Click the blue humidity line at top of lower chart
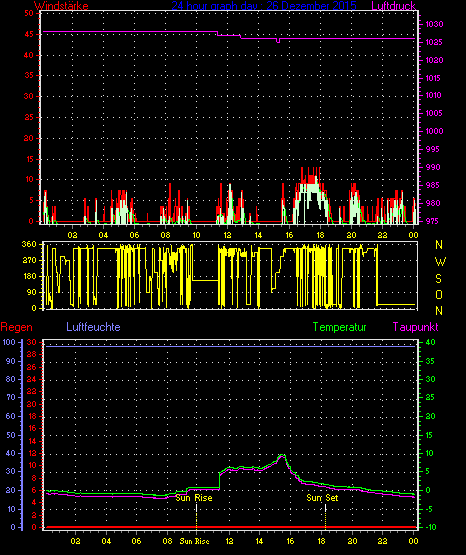The width and height of the screenshot is (466, 555). click(x=230, y=347)
